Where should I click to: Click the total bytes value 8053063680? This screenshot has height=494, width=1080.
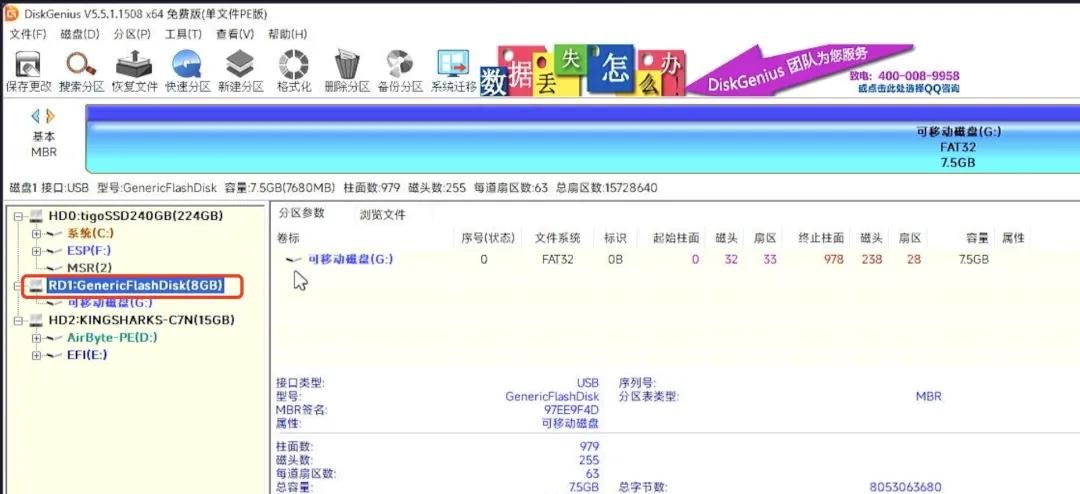[x=905, y=488]
